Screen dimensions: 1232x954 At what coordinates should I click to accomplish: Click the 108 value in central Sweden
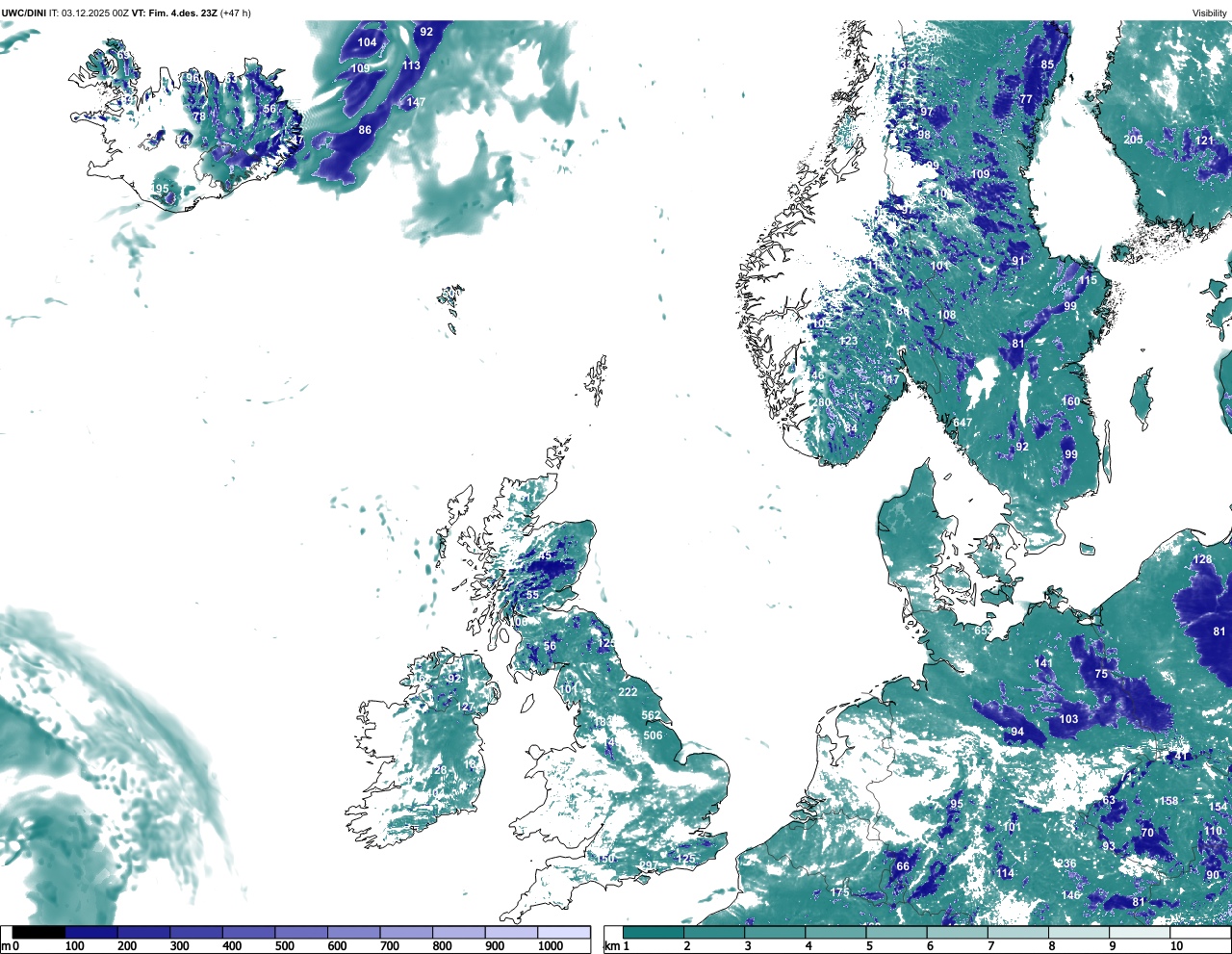point(947,315)
